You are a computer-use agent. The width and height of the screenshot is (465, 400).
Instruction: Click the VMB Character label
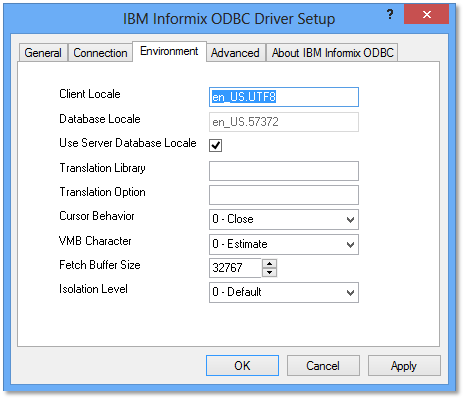[95, 241]
